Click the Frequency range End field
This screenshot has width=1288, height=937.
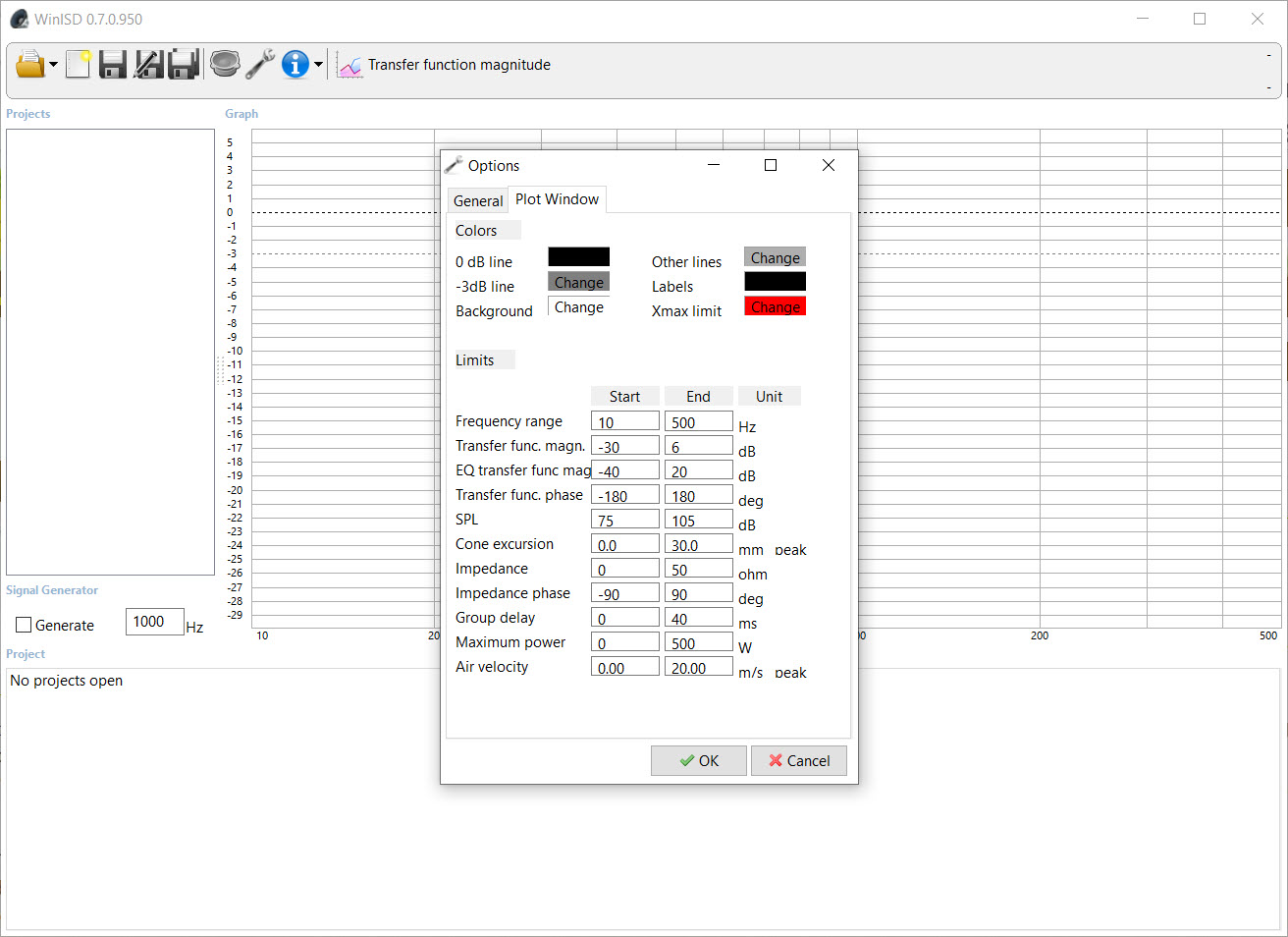698,422
